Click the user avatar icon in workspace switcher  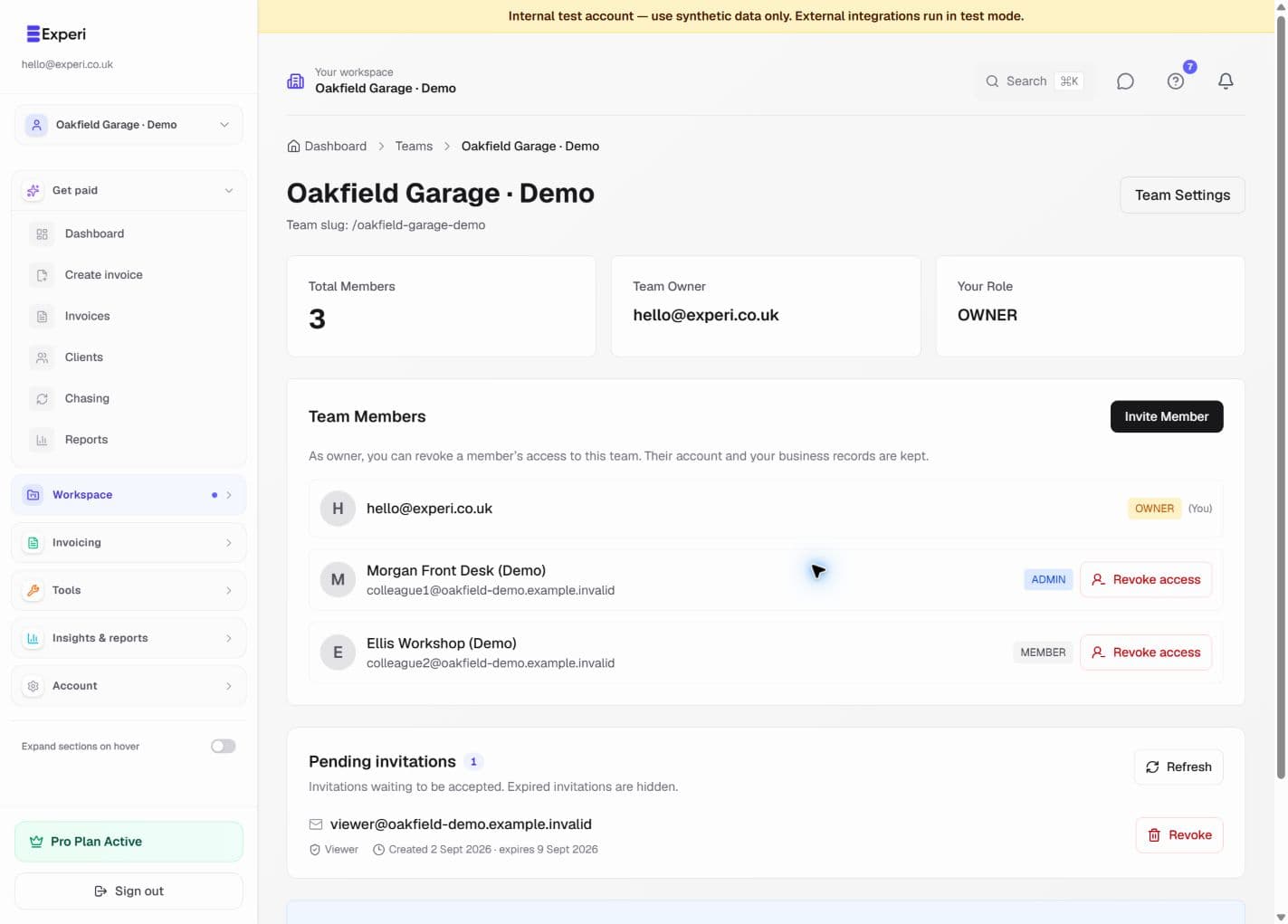(x=36, y=125)
